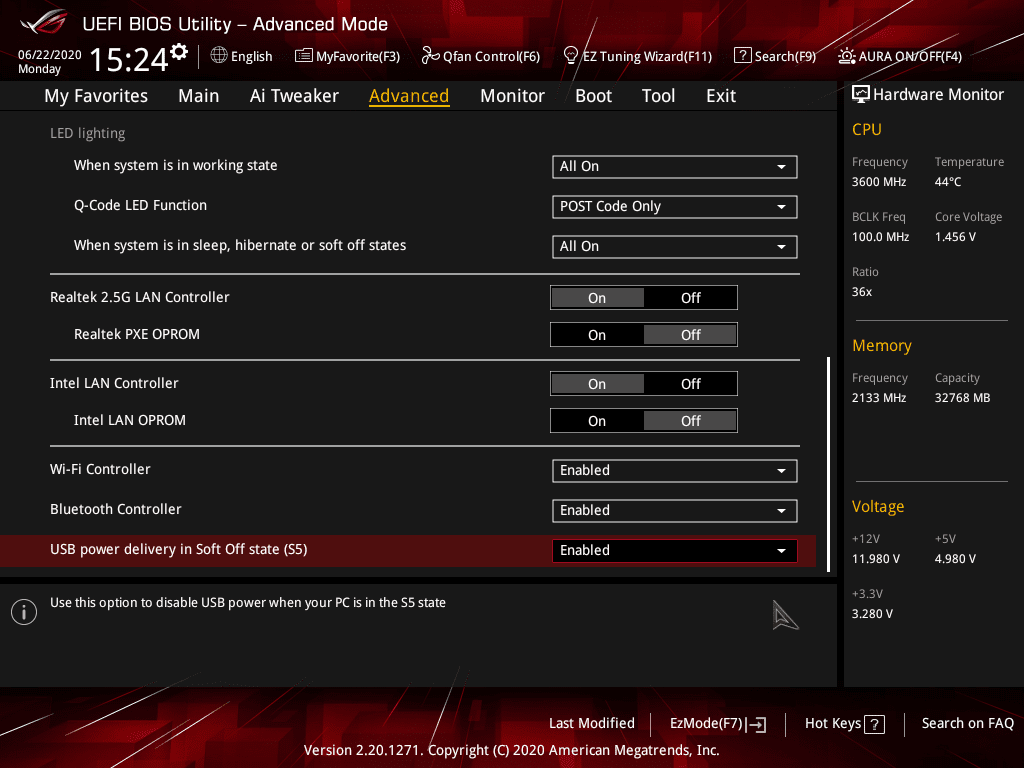Click the Hardware Monitor panel title

coord(938,95)
